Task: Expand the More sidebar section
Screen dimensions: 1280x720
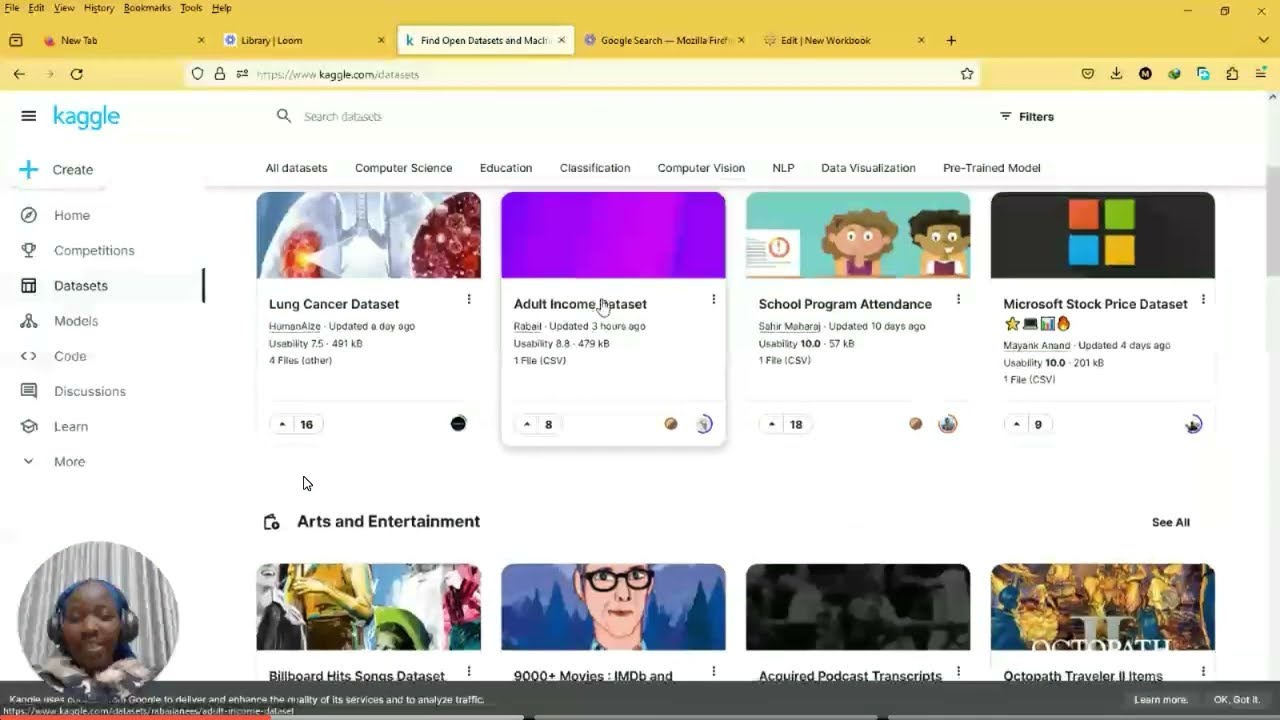Action: coord(69,461)
